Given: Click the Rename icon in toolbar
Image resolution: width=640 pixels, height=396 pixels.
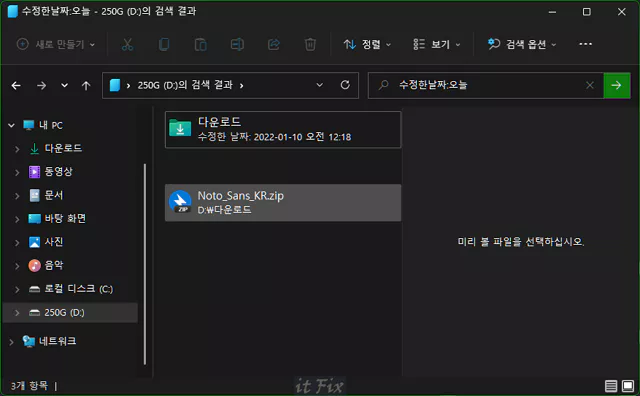Looking at the screenshot, I should tap(237, 44).
